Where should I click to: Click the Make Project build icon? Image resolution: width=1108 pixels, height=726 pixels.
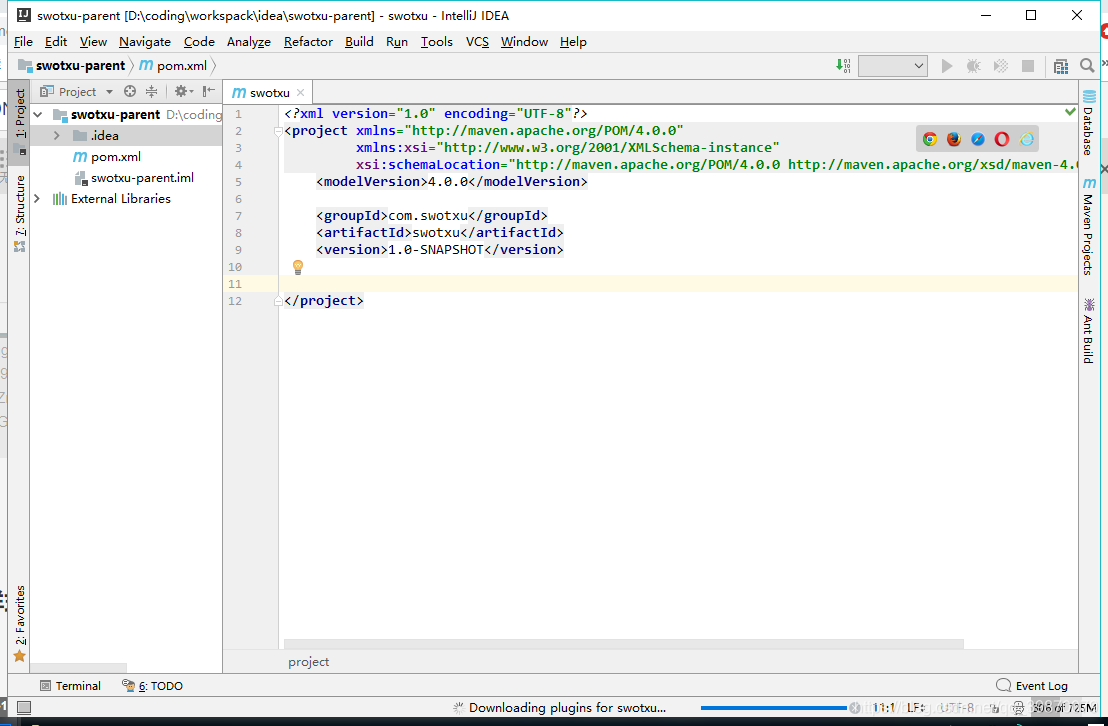coord(843,66)
